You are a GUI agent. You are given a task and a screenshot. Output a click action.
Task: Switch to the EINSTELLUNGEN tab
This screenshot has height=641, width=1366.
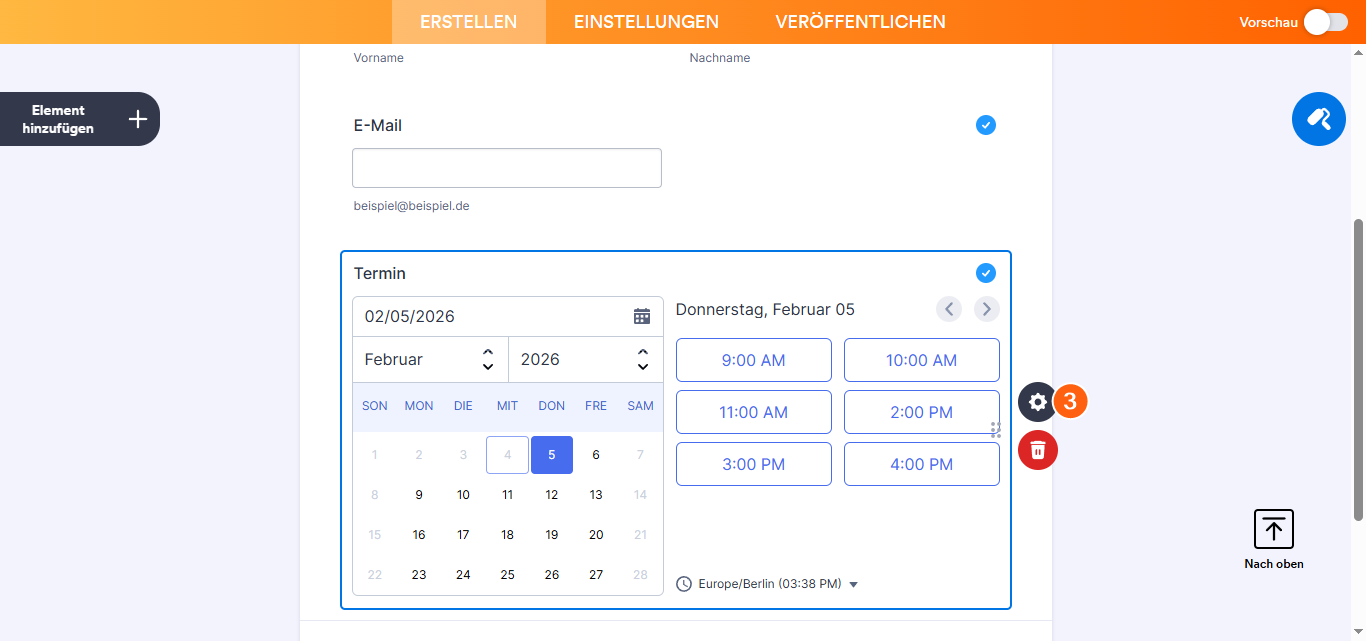[645, 21]
